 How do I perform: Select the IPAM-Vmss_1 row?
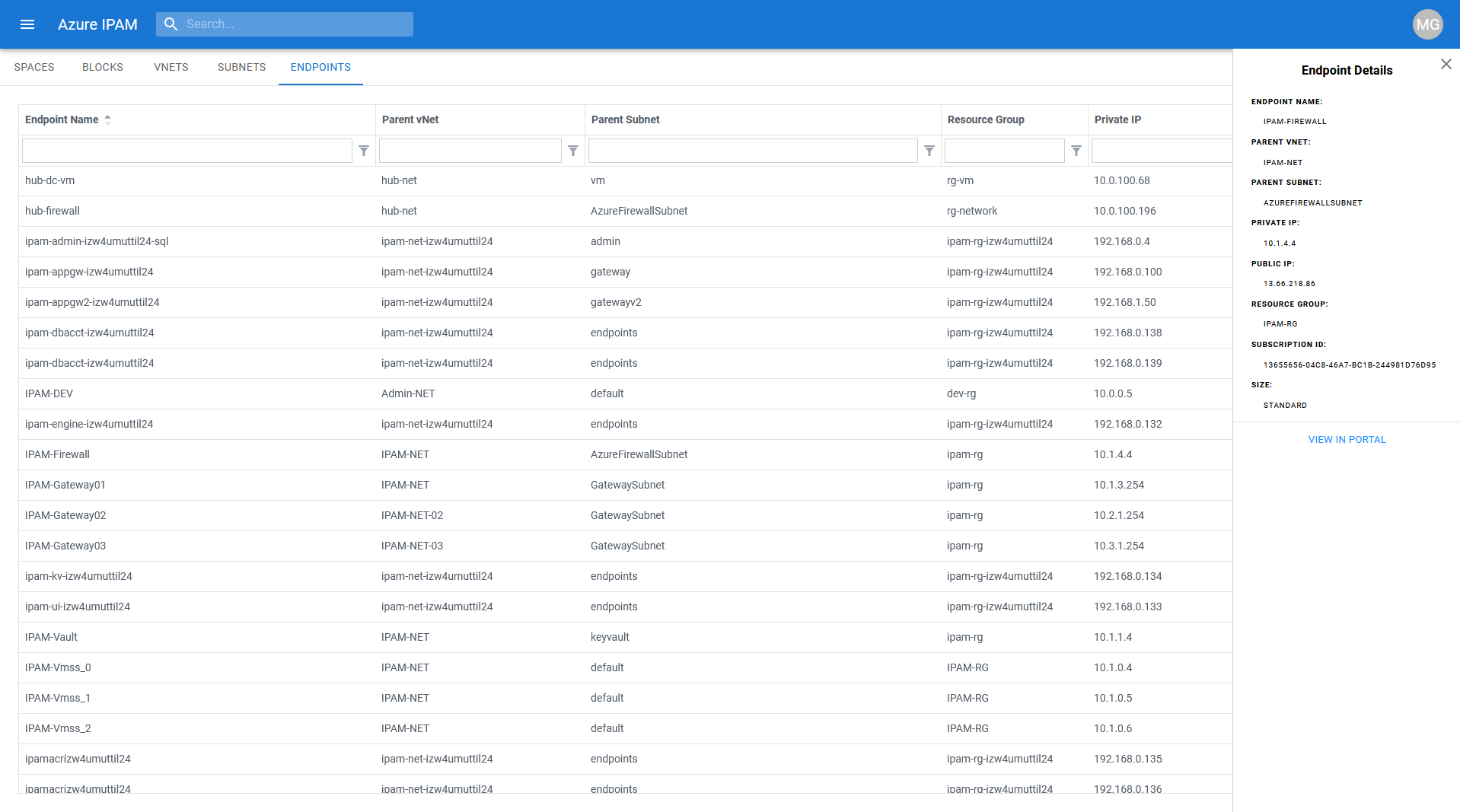click(625, 698)
